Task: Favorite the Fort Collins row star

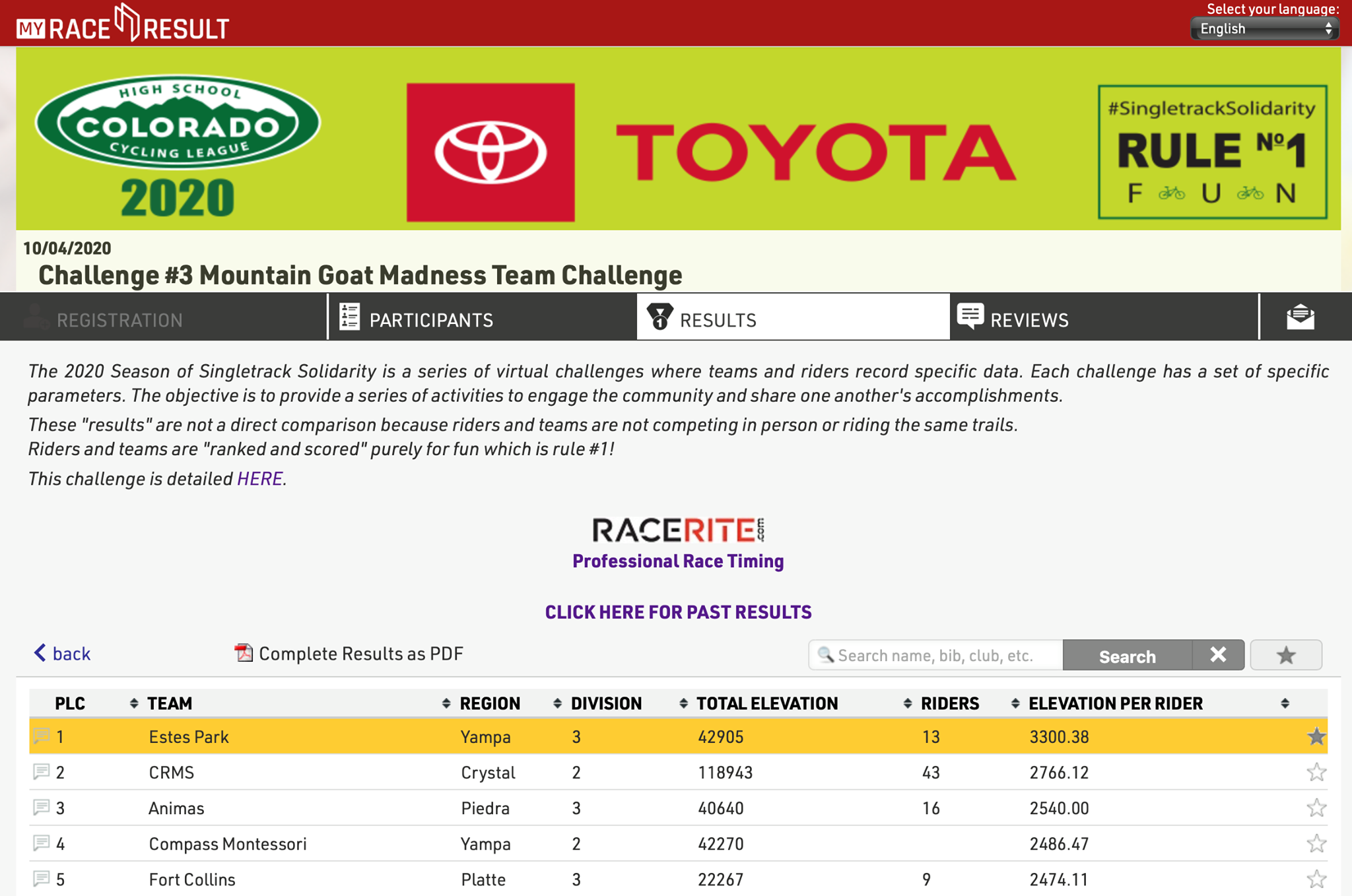Action: point(1316,879)
